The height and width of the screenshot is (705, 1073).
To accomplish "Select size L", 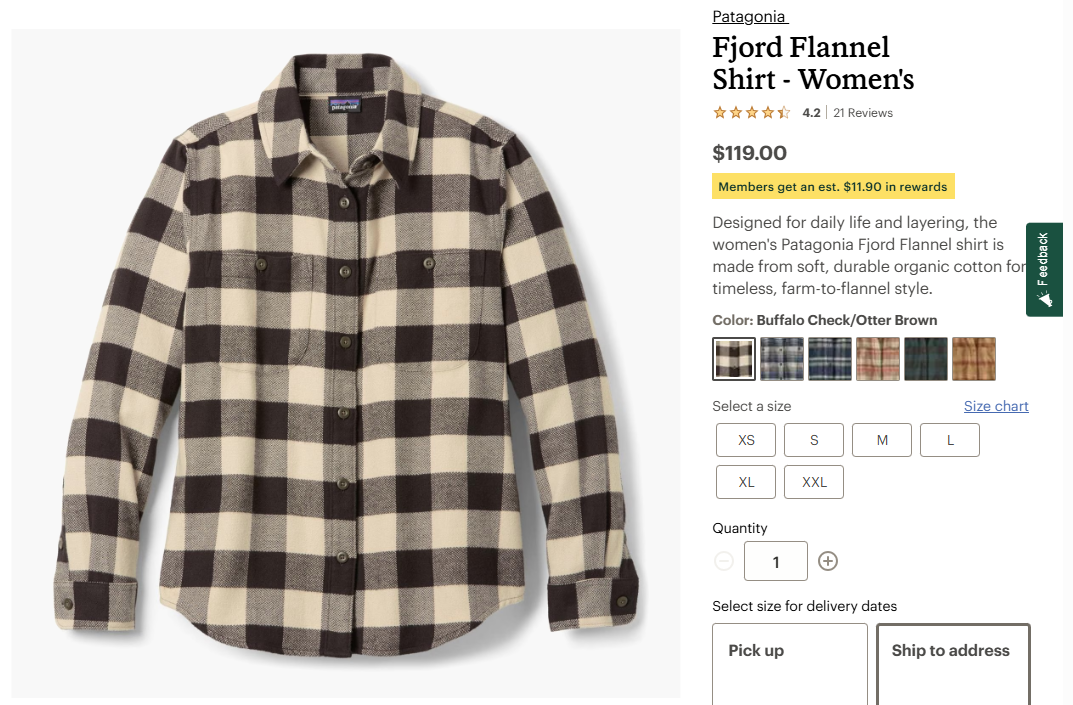I will coord(950,440).
